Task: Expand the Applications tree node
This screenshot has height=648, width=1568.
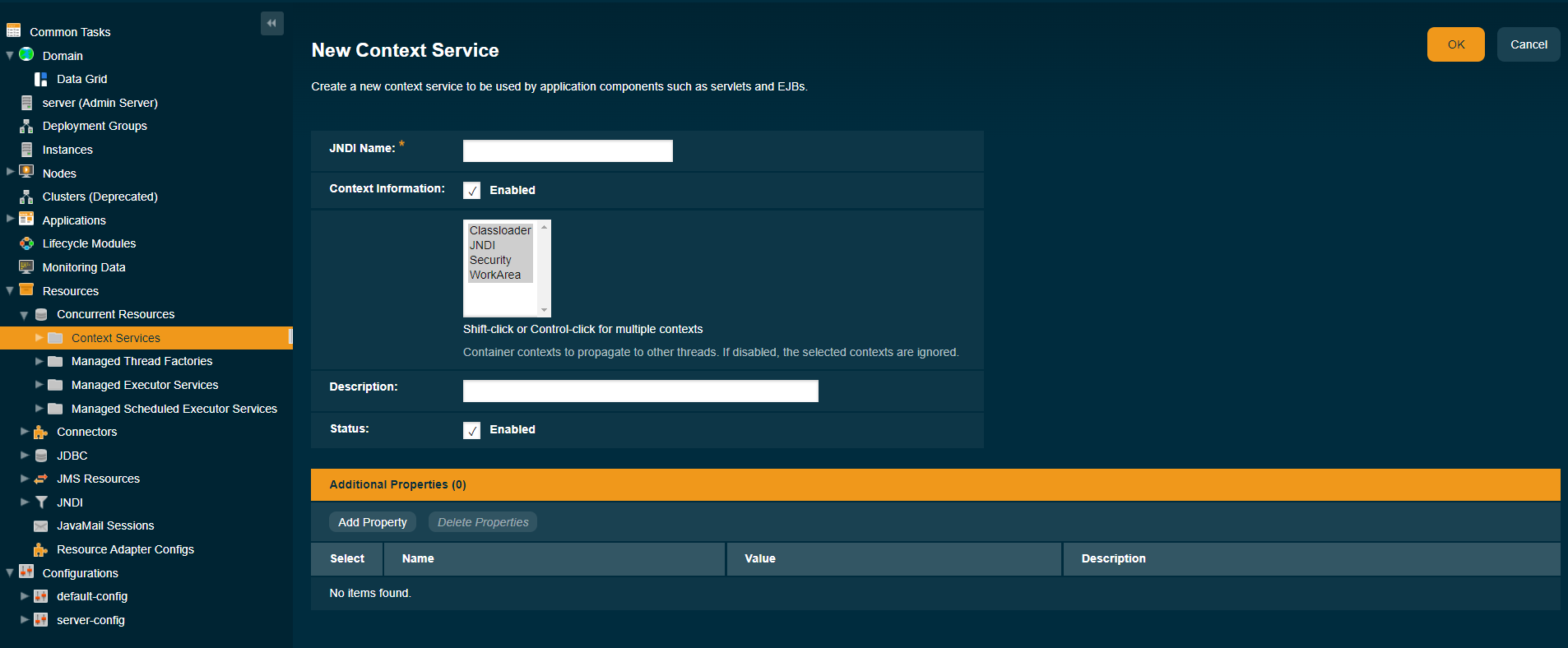Action: tap(10, 220)
